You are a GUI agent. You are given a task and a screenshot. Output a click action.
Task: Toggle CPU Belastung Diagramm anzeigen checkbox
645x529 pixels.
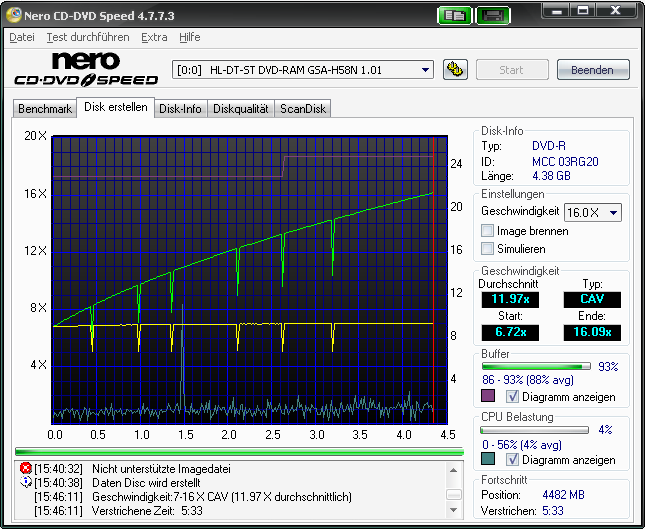point(512,459)
